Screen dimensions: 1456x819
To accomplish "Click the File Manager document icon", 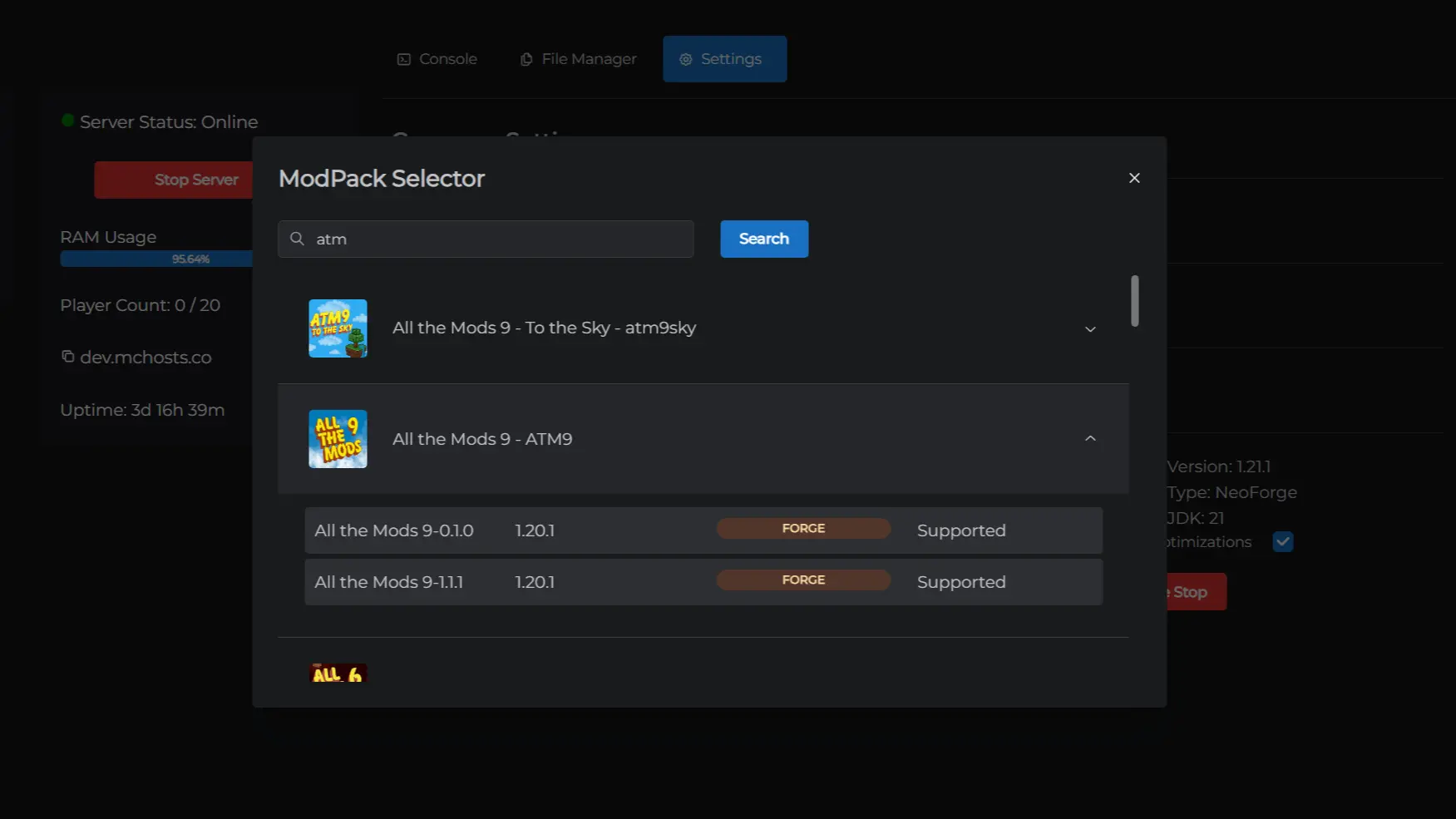I will [x=526, y=58].
